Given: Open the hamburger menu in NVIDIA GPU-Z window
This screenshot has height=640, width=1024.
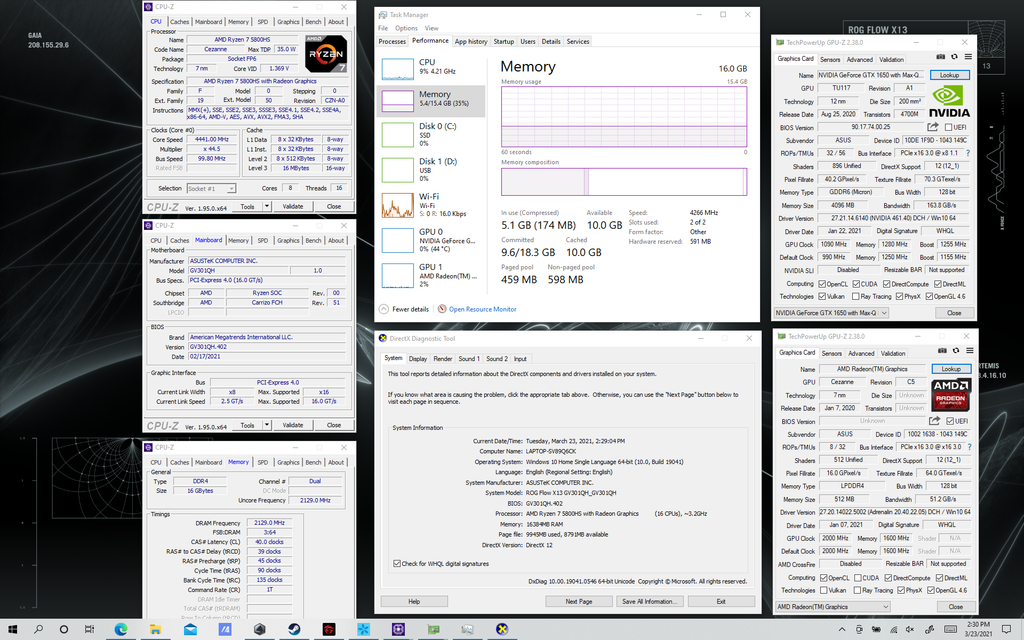Looking at the screenshot, I should [968, 57].
